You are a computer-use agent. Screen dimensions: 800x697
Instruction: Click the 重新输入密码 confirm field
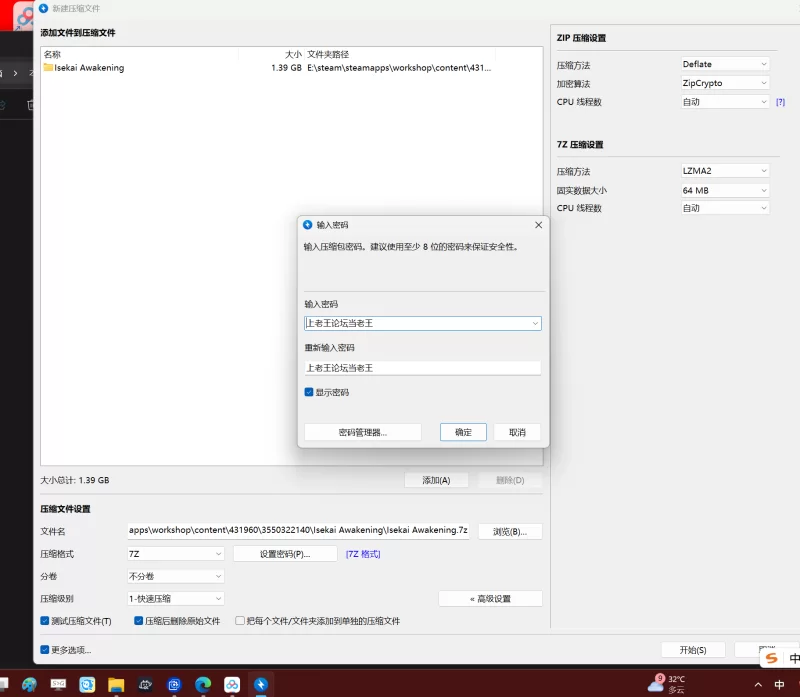click(x=422, y=368)
